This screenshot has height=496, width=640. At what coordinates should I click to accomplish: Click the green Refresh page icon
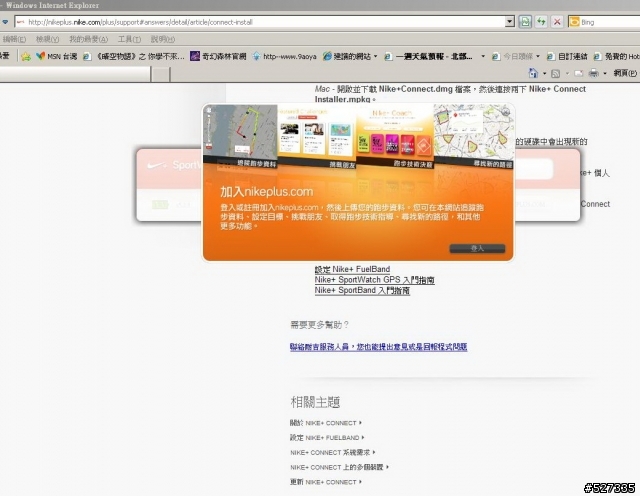pyautogui.click(x=525, y=22)
